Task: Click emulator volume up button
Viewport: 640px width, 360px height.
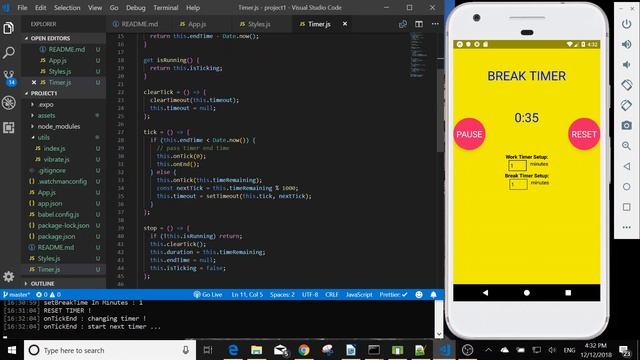Action: click(x=627, y=44)
